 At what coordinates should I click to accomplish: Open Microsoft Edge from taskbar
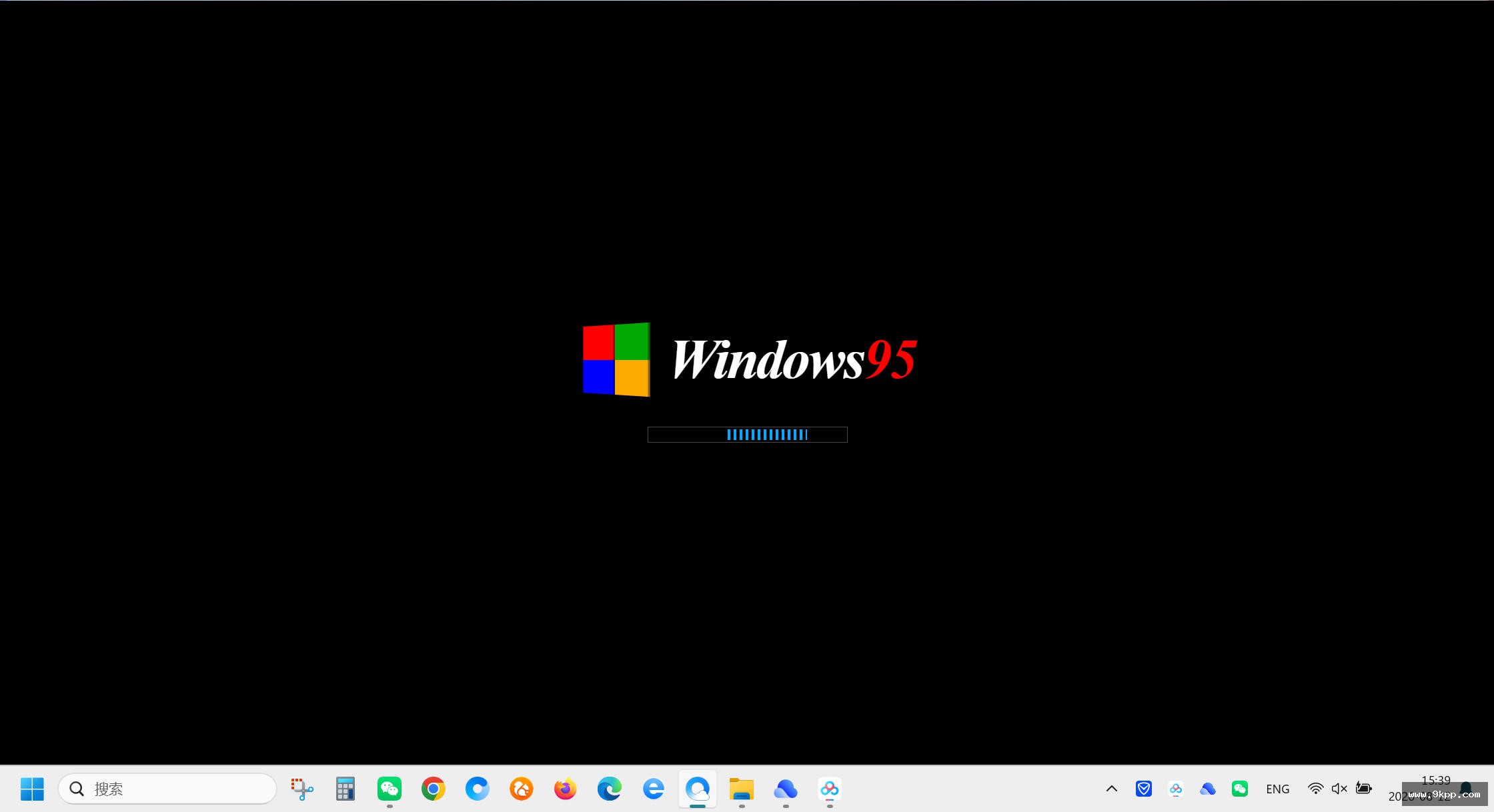[x=610, y=789]
